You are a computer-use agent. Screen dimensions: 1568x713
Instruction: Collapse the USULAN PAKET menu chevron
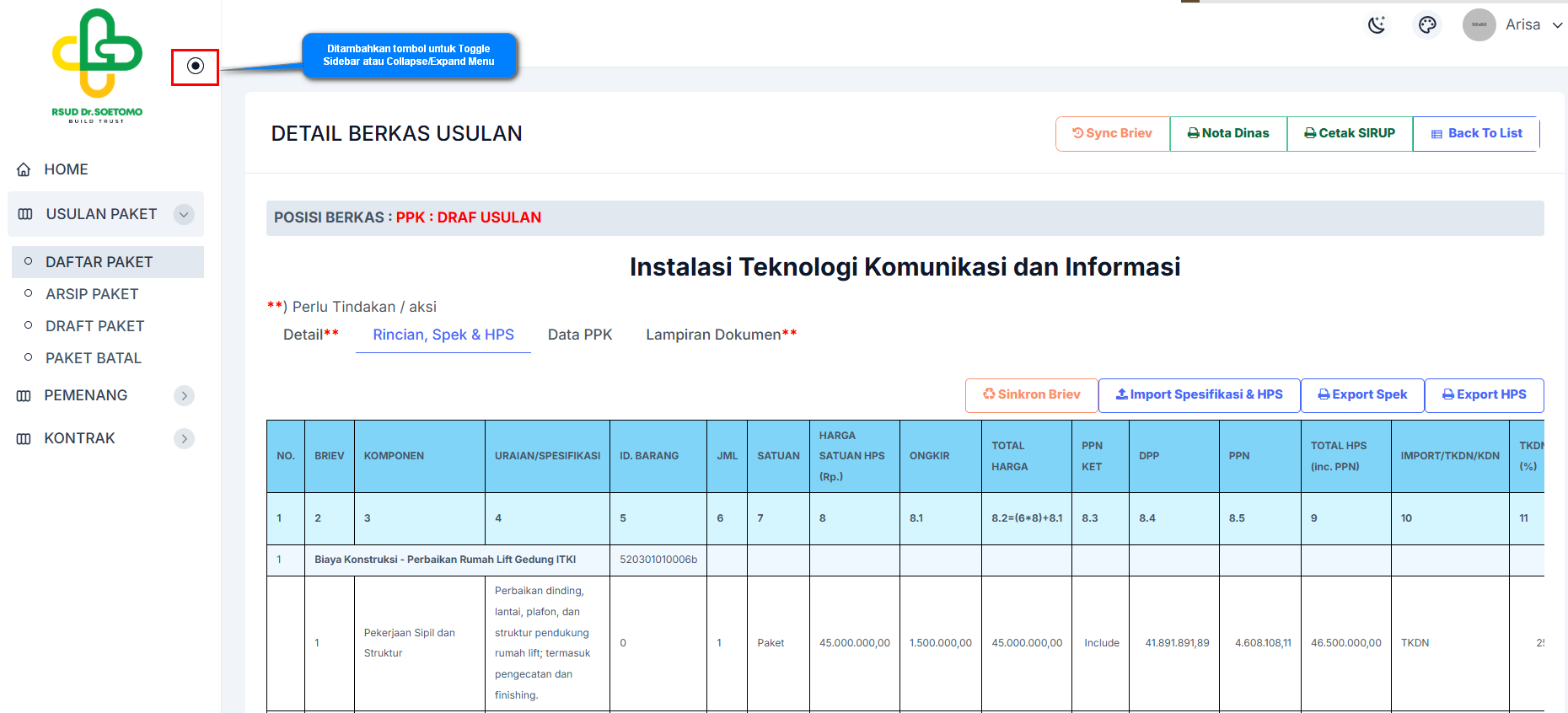point(184,215)
